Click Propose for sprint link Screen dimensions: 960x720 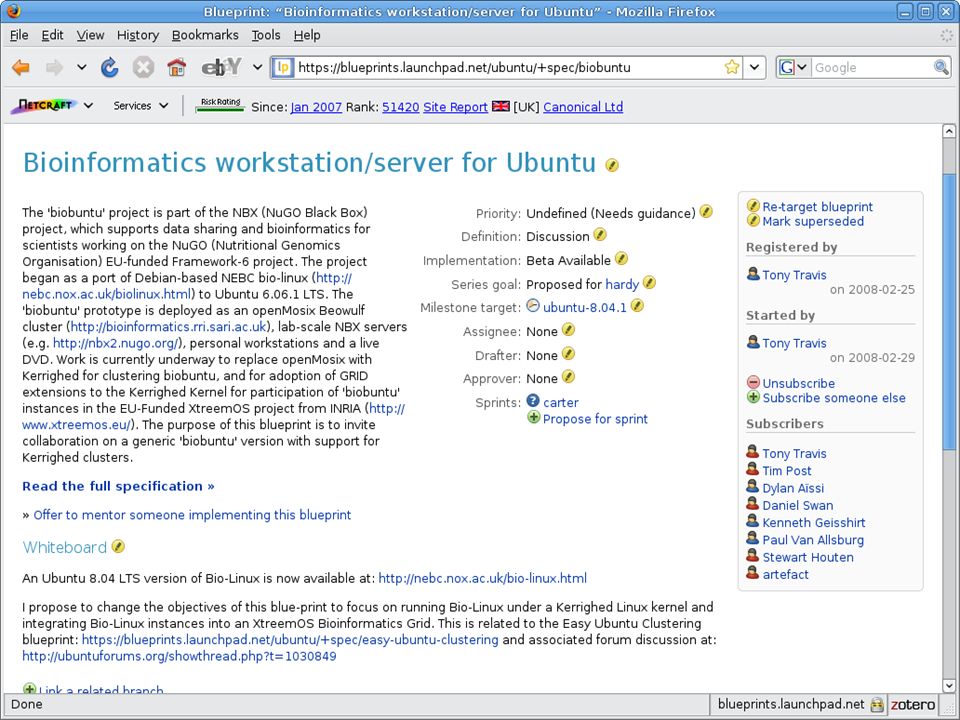point(595,419)
